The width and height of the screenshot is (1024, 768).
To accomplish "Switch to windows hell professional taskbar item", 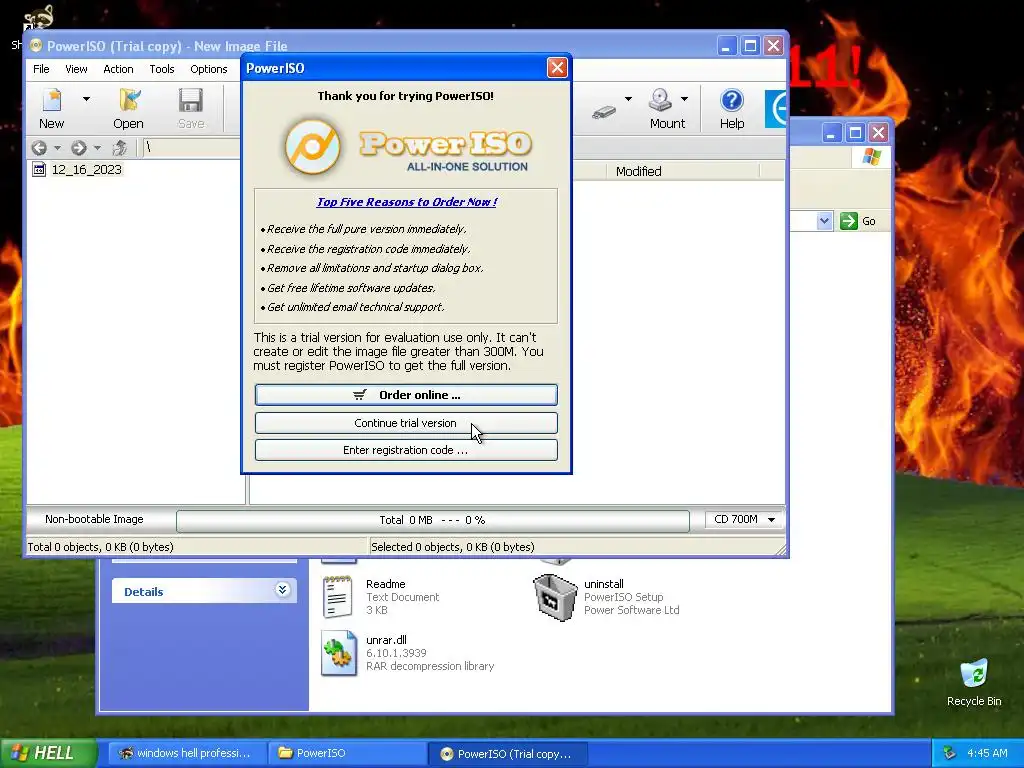I will click(x=185, y=753).
